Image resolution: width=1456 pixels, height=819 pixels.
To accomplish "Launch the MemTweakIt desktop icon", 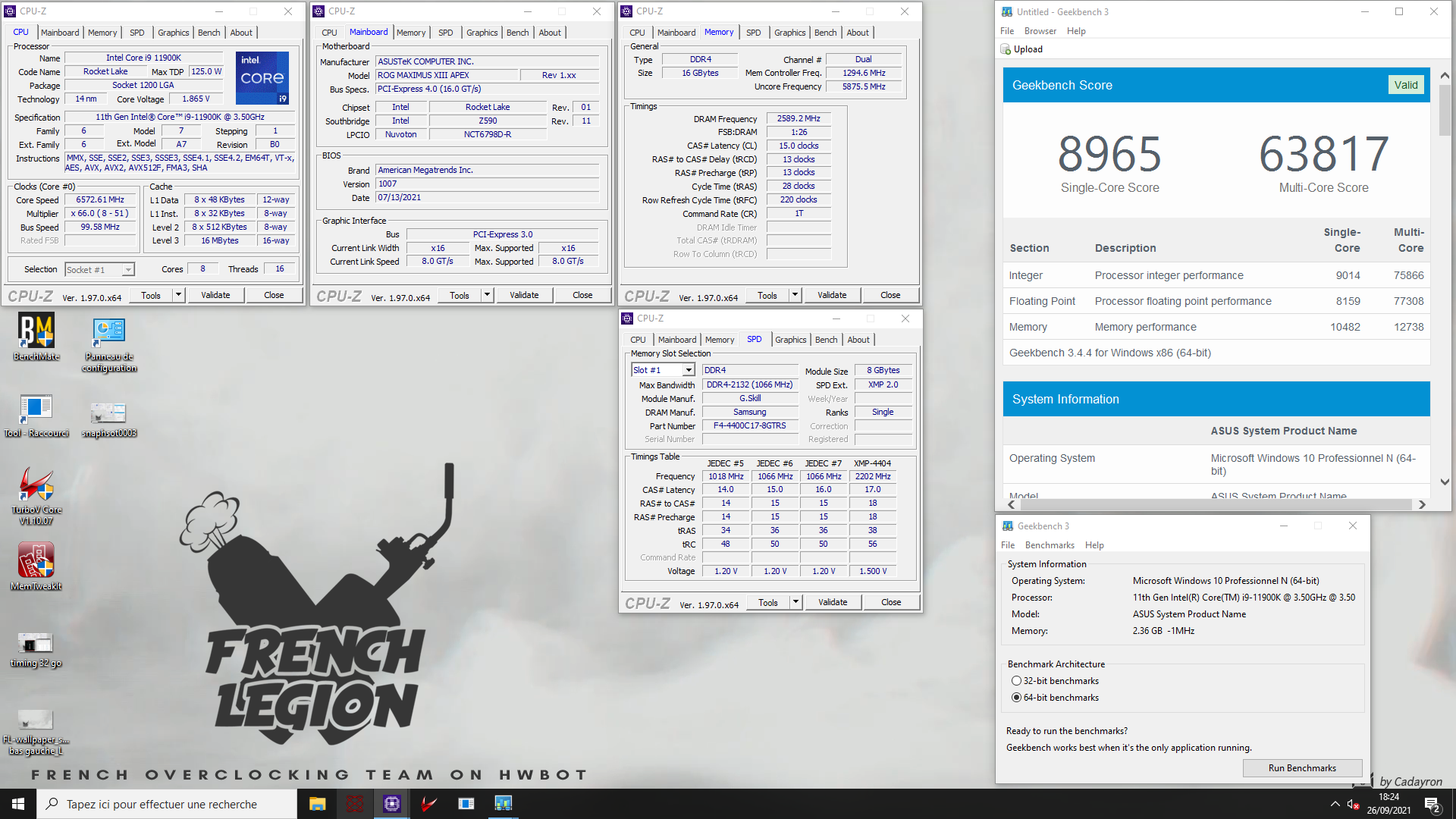I will tap(36, 566).
